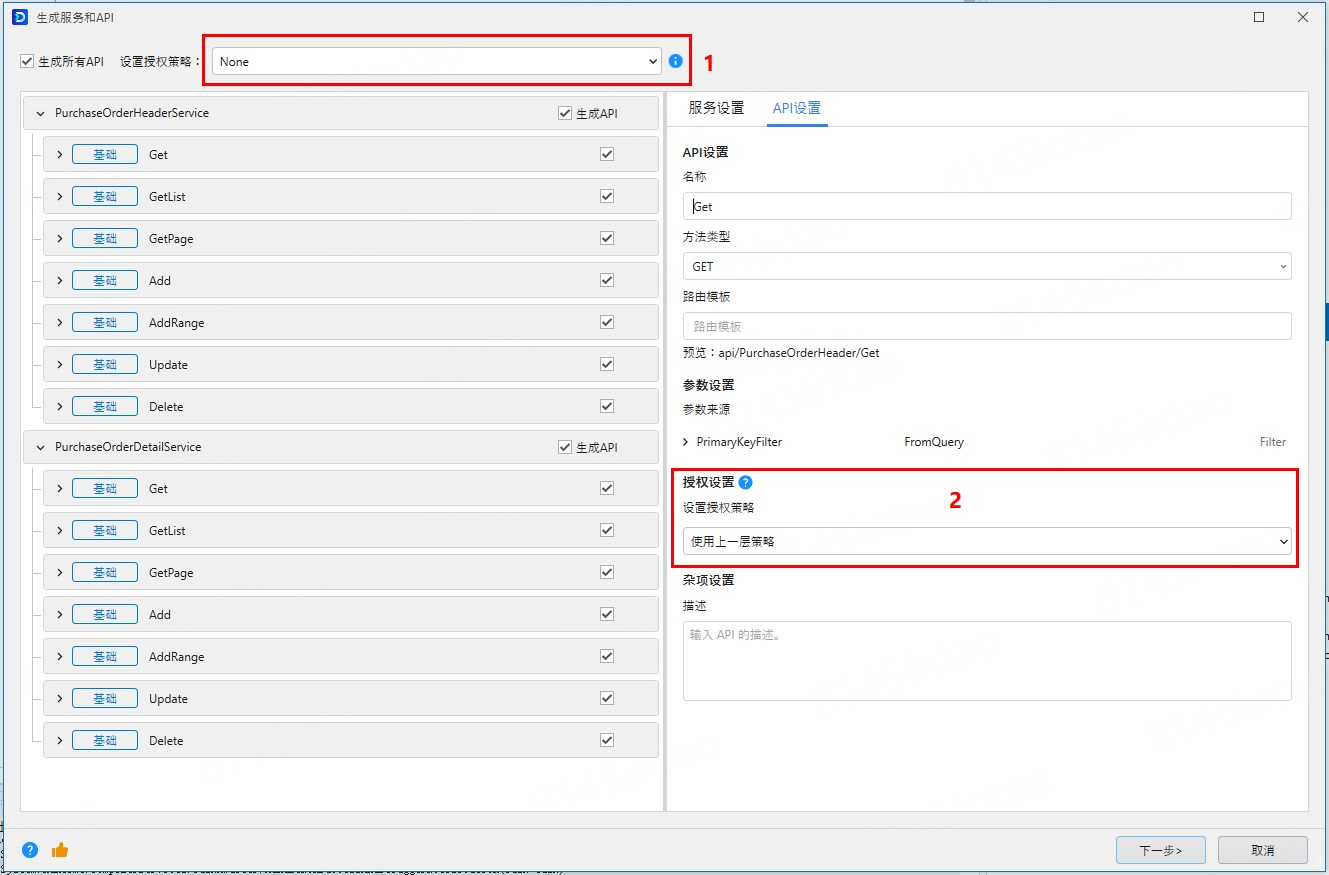Screen dimensions: 1329x875
Task: Click the 路由模板 input field
Action: click(x=986, y=326)
